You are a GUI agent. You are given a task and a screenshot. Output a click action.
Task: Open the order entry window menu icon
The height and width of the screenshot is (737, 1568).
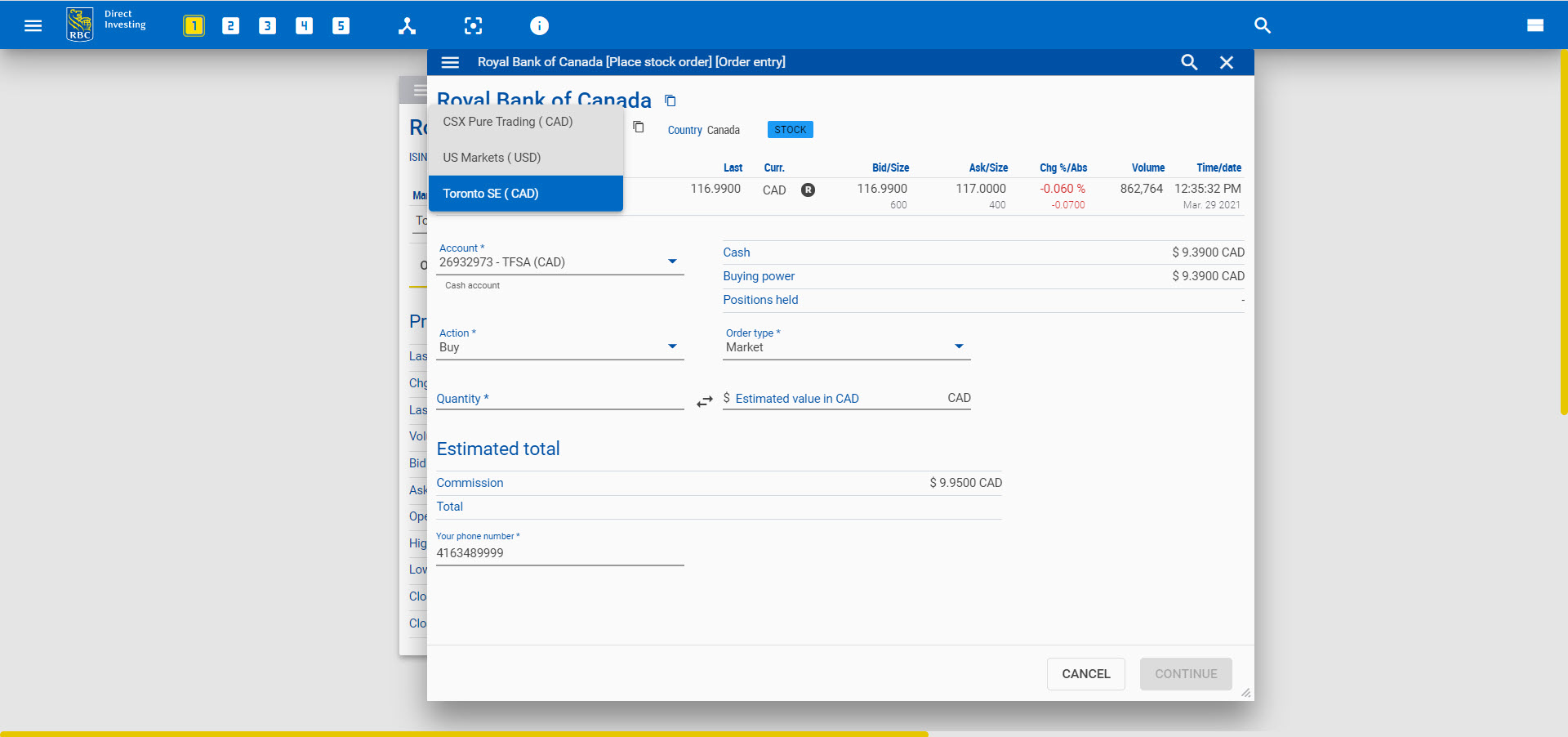pyautogui.click(x=450, y=62)
